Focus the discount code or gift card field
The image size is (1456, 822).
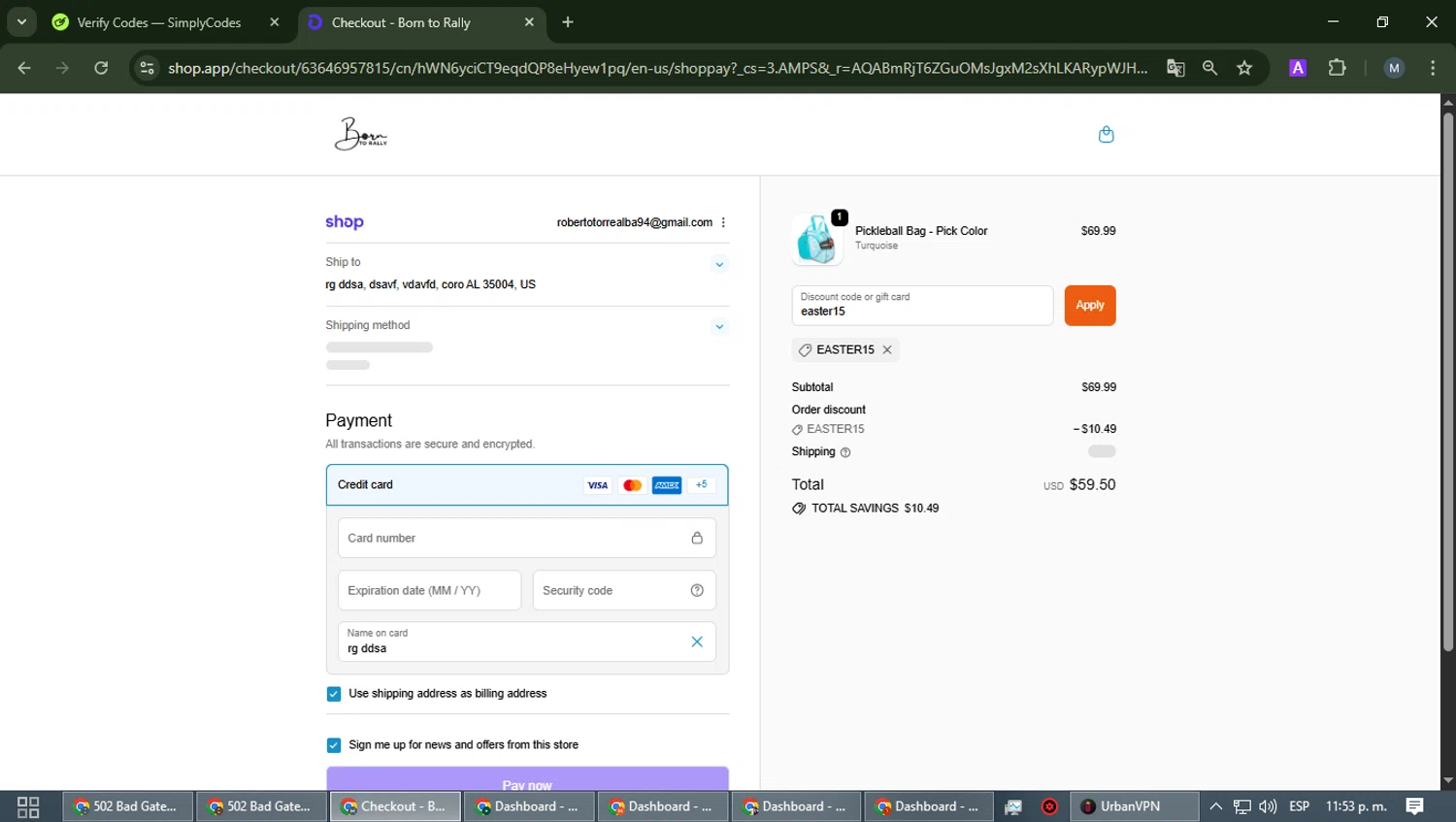(x=922, y=305)
